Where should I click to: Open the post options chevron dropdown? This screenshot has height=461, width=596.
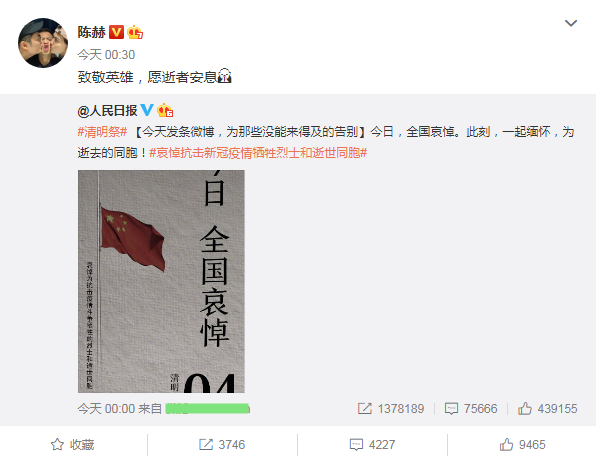pos(571,23)
